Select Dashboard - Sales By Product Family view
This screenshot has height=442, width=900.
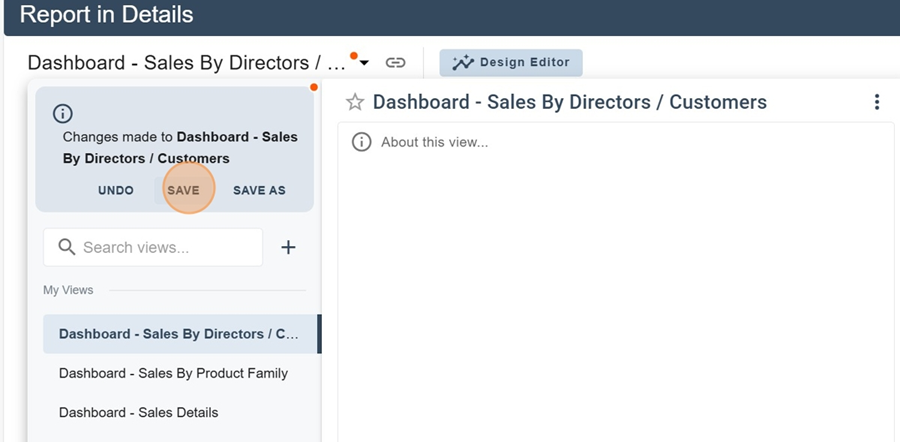tap(173, 373)
